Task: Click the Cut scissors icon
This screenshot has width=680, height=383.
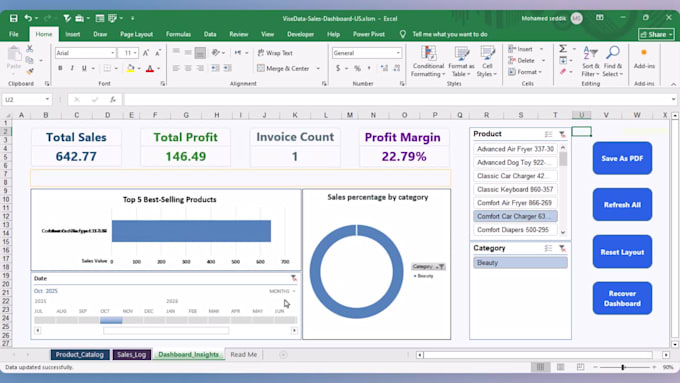Action: [x=29, y=49]
